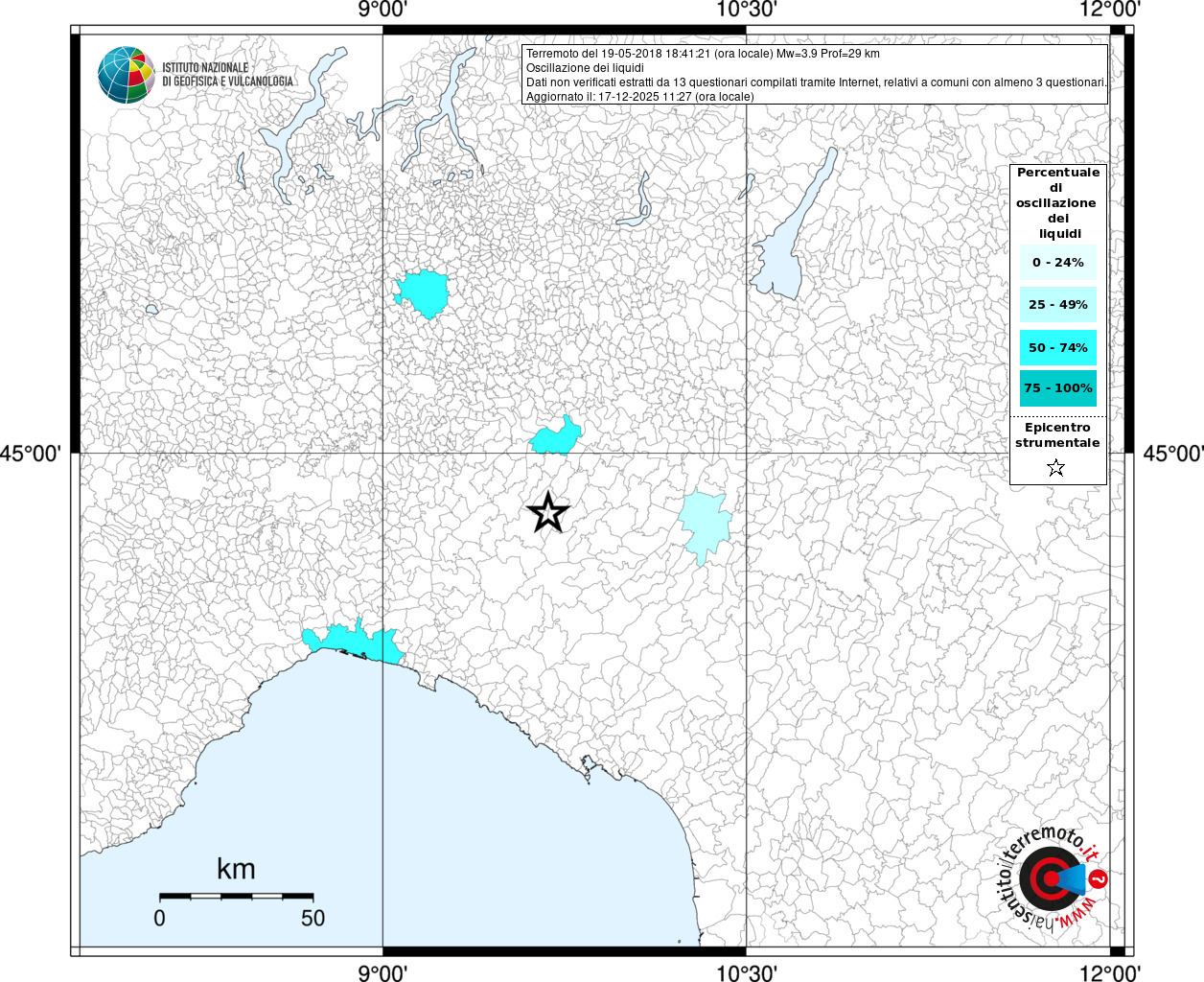This screenshot has width=1204, height=982.
Task: Click the cyan municipality north of the epicenter
Action: pos(556,436)
